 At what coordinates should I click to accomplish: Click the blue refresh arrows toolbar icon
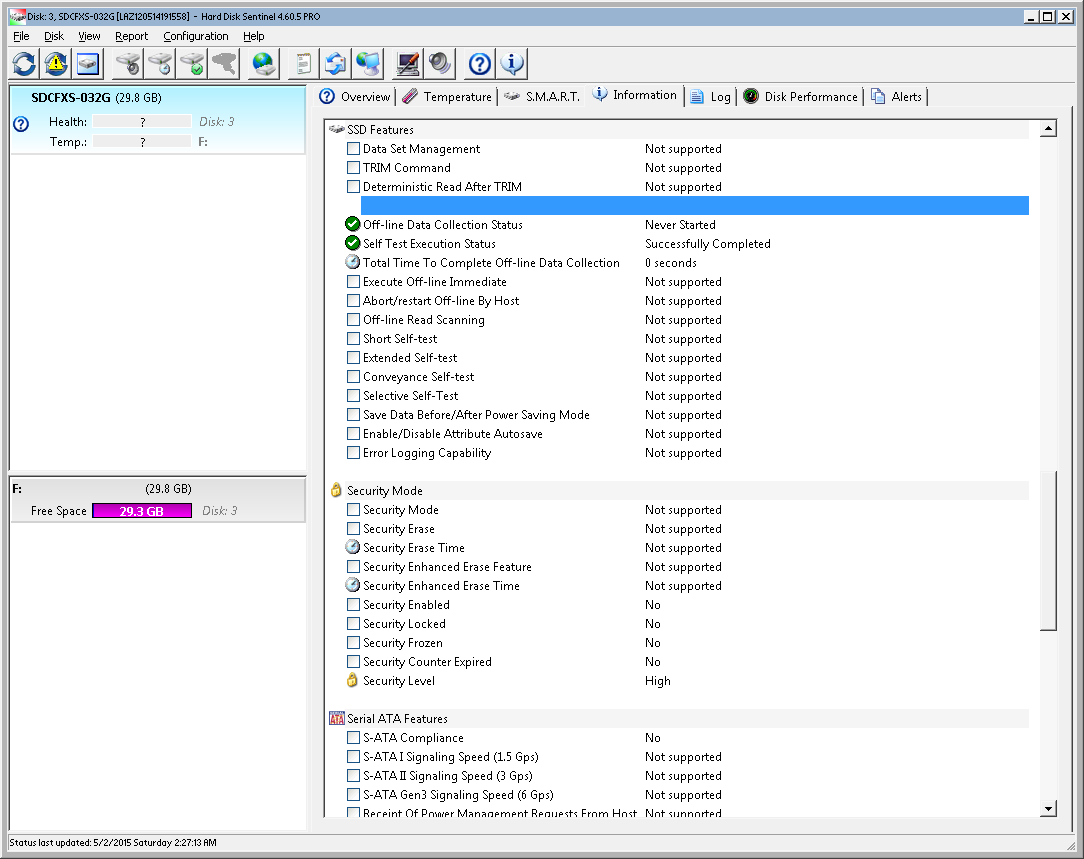tap(24, 64)
